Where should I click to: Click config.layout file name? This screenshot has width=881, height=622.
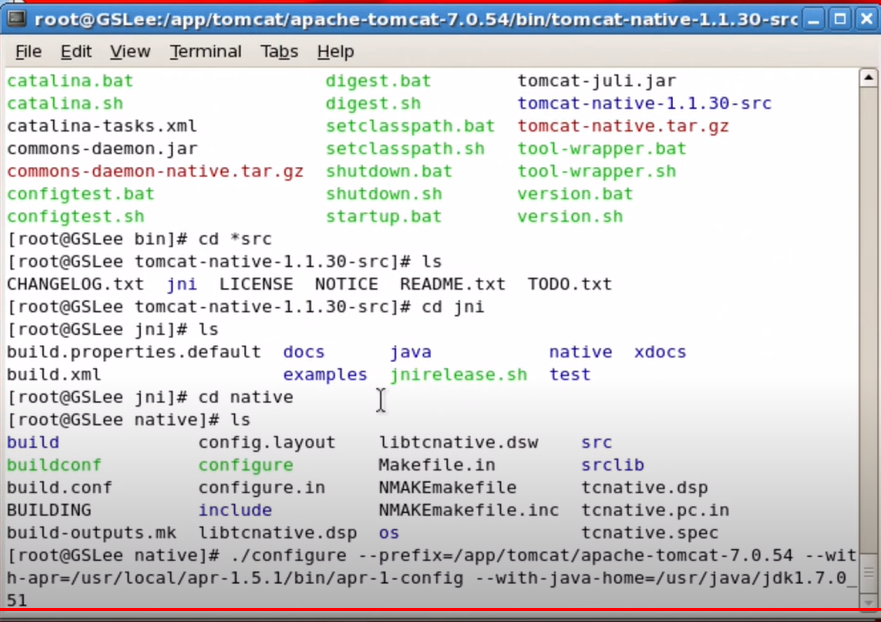point(267,442)
